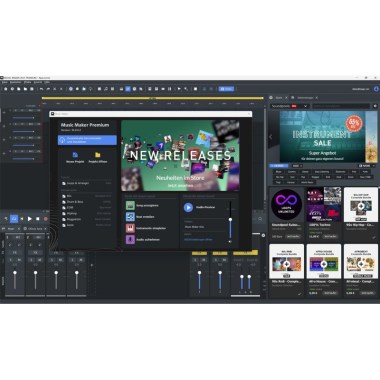This screenshot has height=380, width=380.
Task: Toggle the blue loop playback button
Action: pos(14,219)
